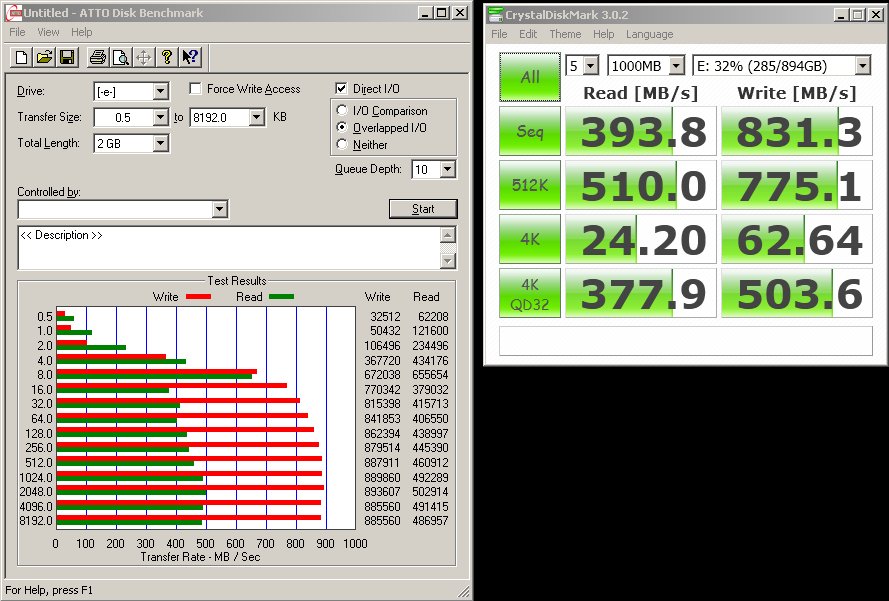This screenshot has height=601, width=889.
Task: Open the Queue Depth dropdown
Action: (x=448, y=170)
